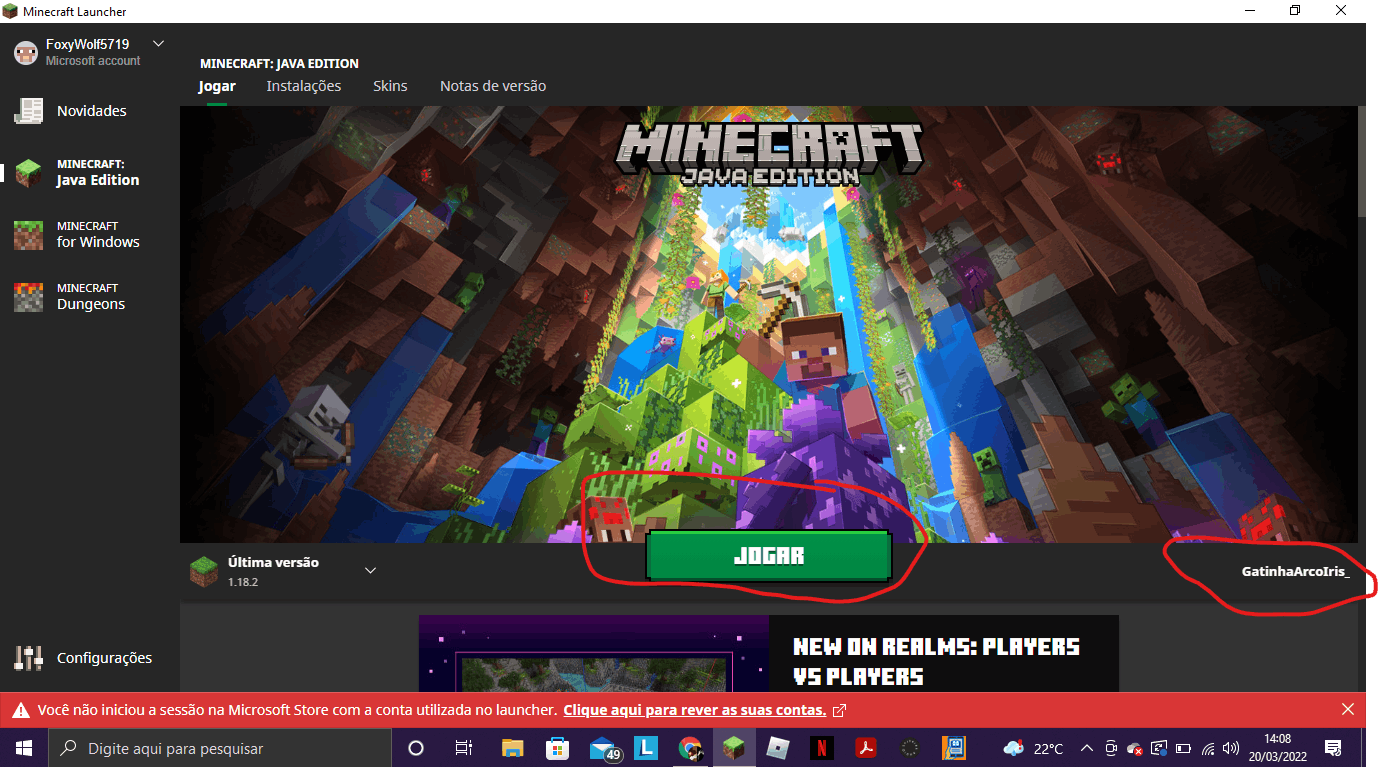Open the Notas de versão tab
Screen dimensions: 1378x767
(x=493, y=86)
